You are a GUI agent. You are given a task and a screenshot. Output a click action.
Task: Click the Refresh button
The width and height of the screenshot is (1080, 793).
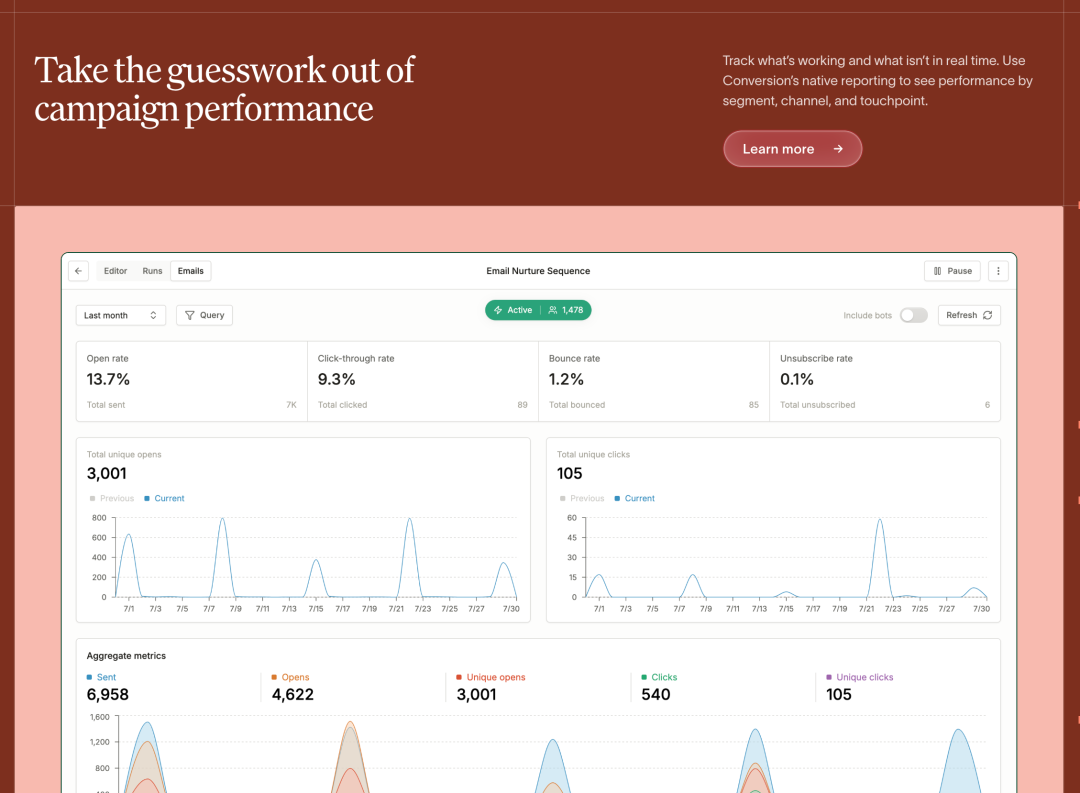tap(969, 315)
